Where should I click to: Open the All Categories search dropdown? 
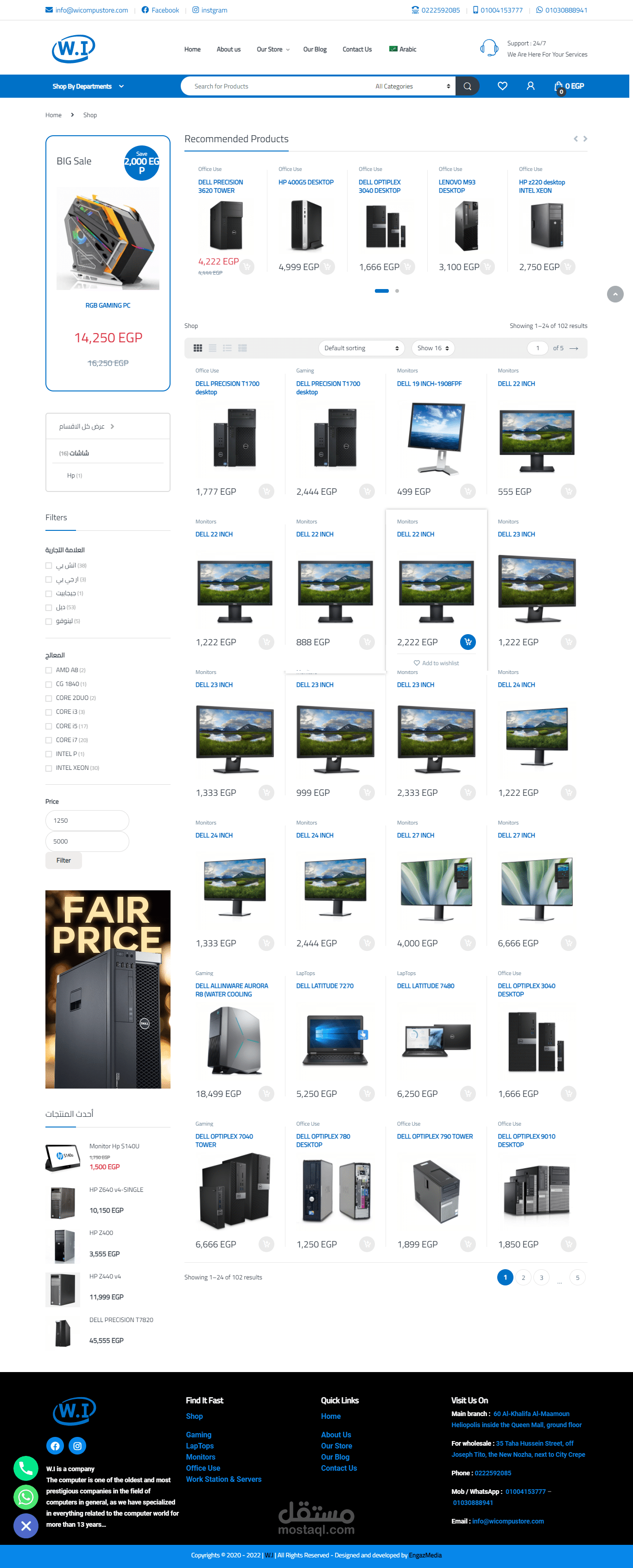coord(413,87)
